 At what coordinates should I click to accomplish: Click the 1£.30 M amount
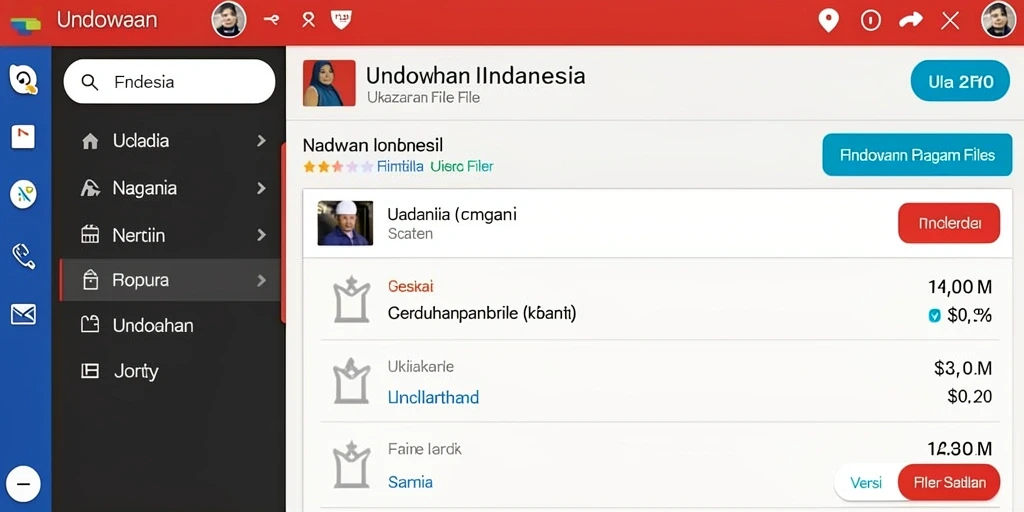point(960,449)
